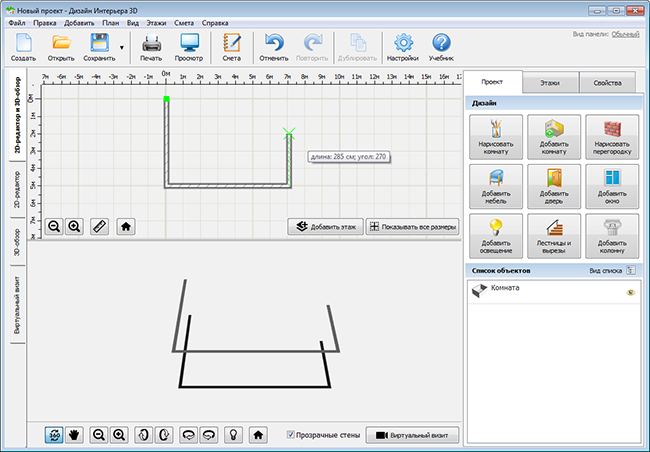The image size is (650, 452).
Task: Click Добавить дверь button
Action: (x=554, y=187)
